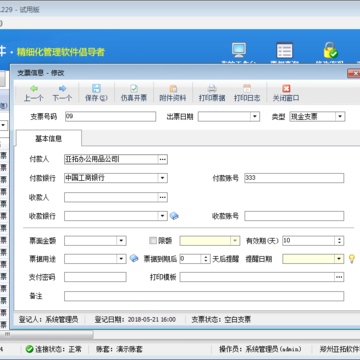
Task: Click green check icon by 连接状态
Action: point(30,349)
